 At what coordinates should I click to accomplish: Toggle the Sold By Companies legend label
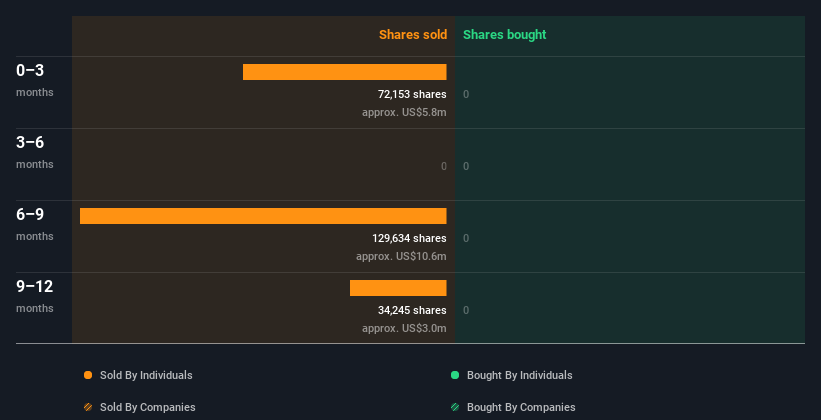coord(148,407)
